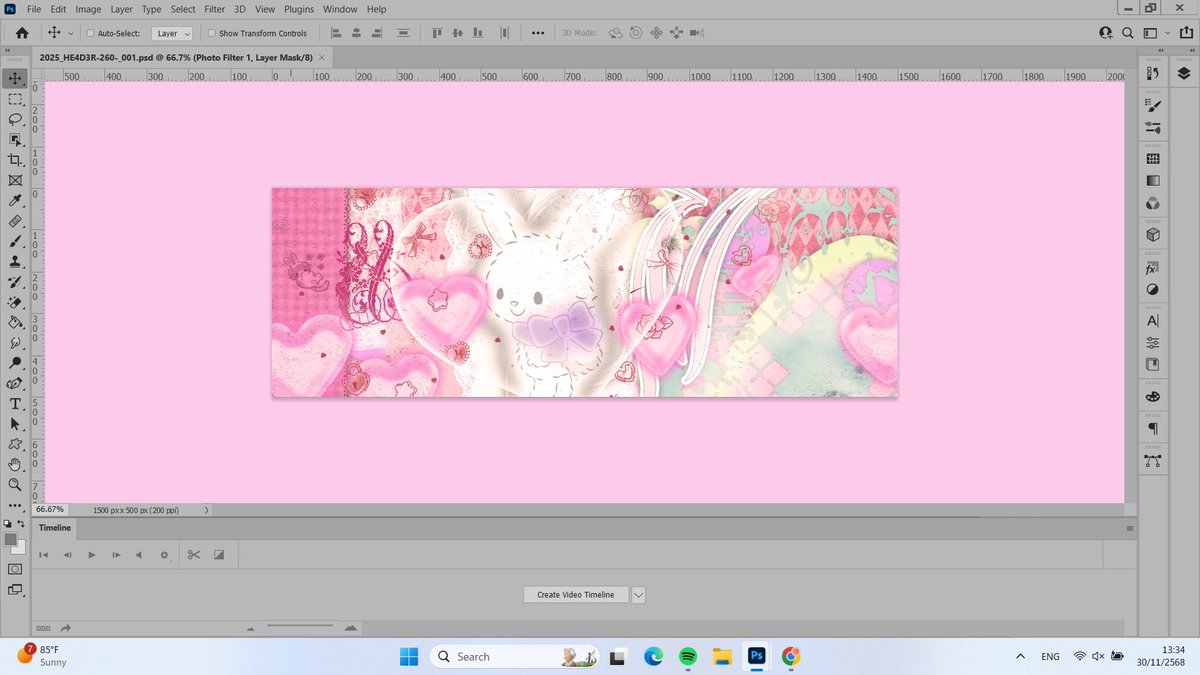Open the Change Screen Mode button
Viewport: 1200px width, 675px height.
tap(15, 590)
